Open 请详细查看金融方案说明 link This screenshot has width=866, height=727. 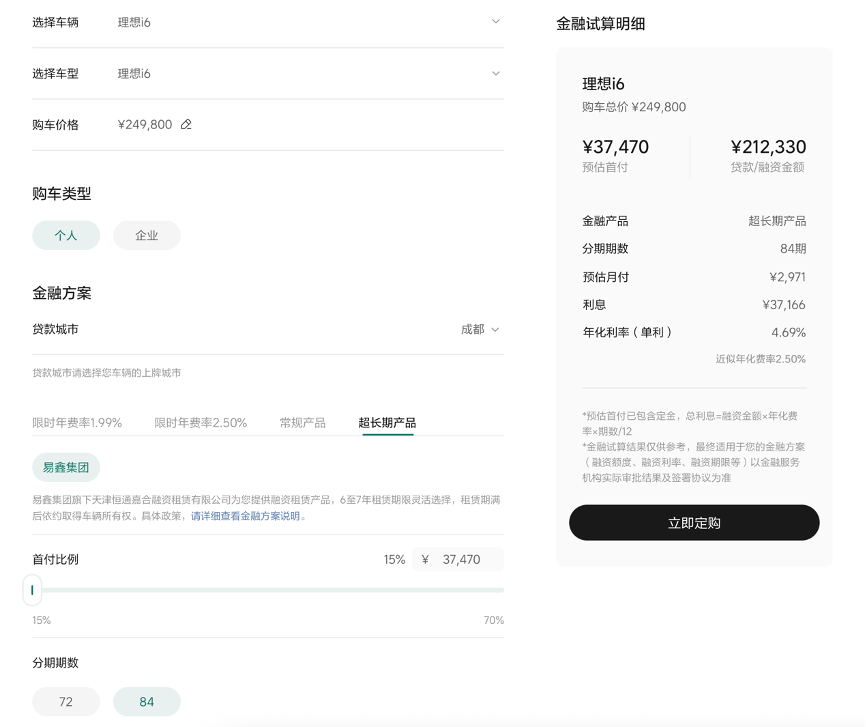pos(245,516)
